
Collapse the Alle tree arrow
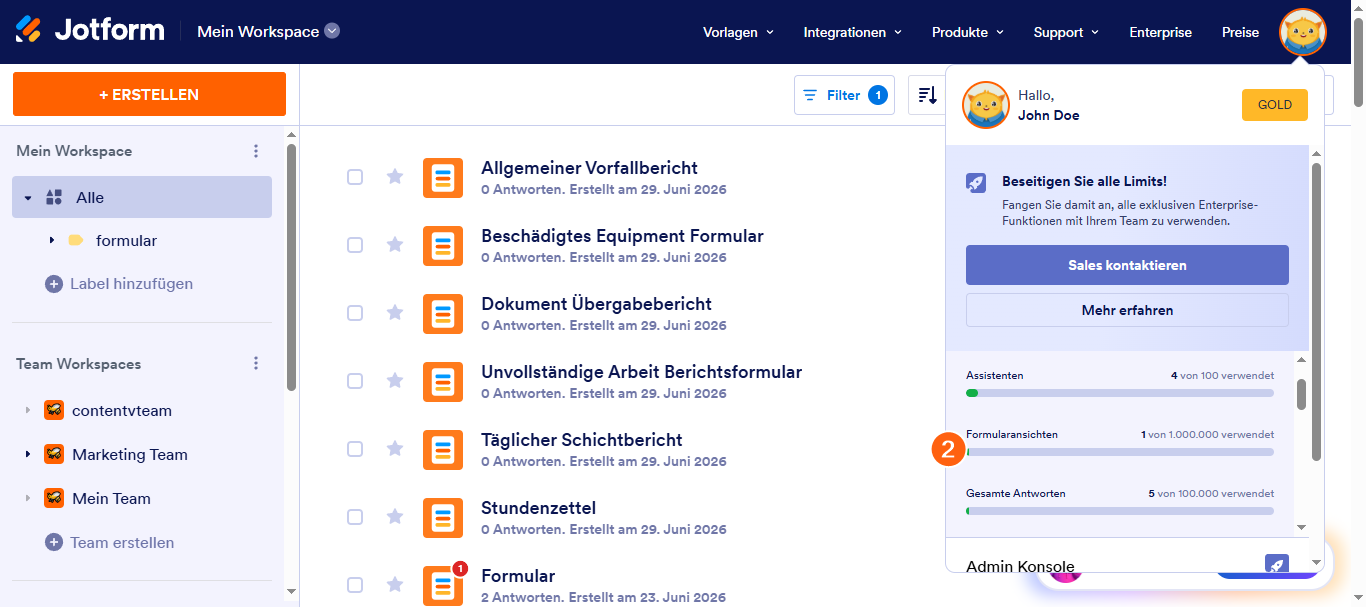coord(28,198)
